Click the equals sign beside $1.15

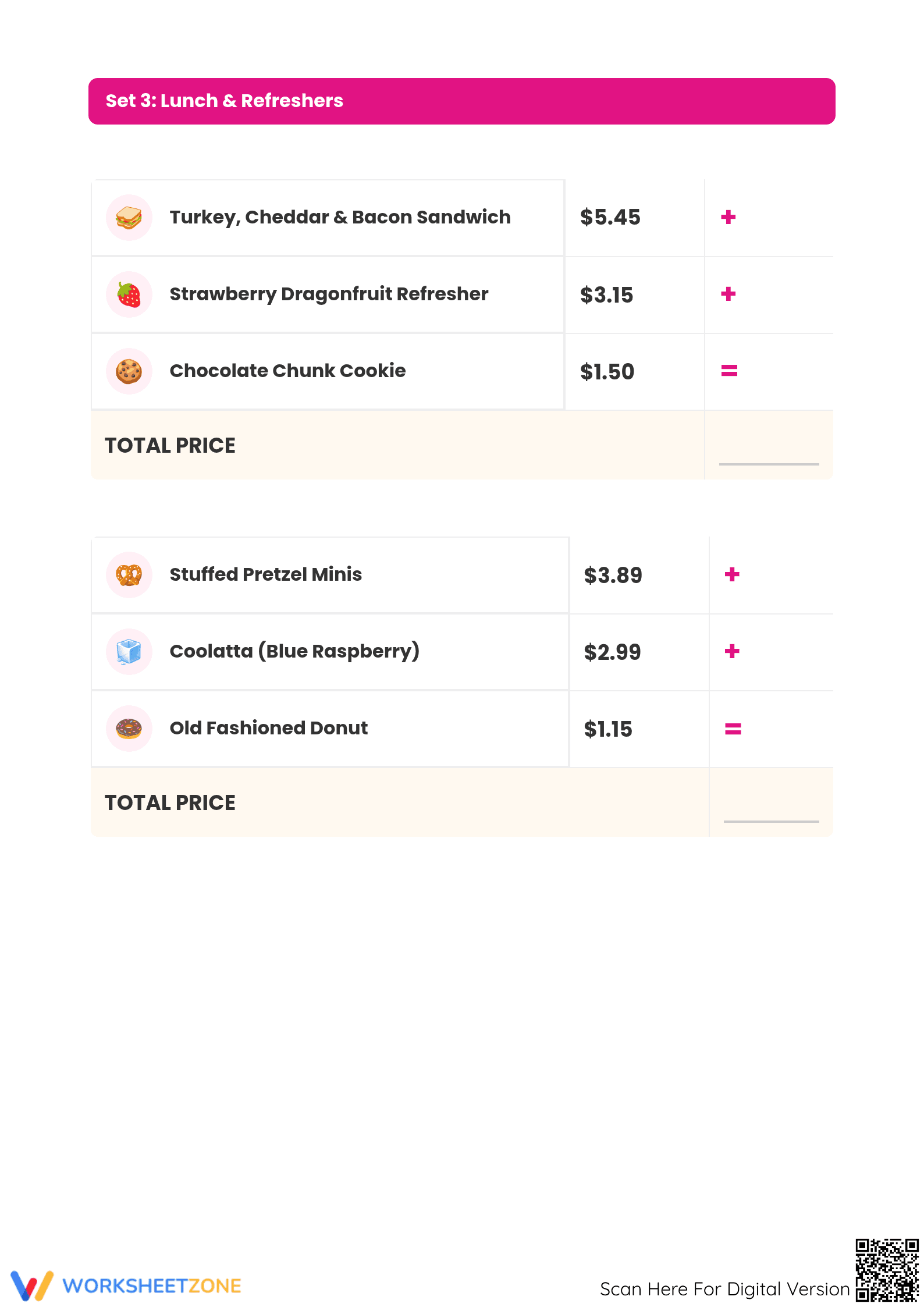click(x=733, y=729)
